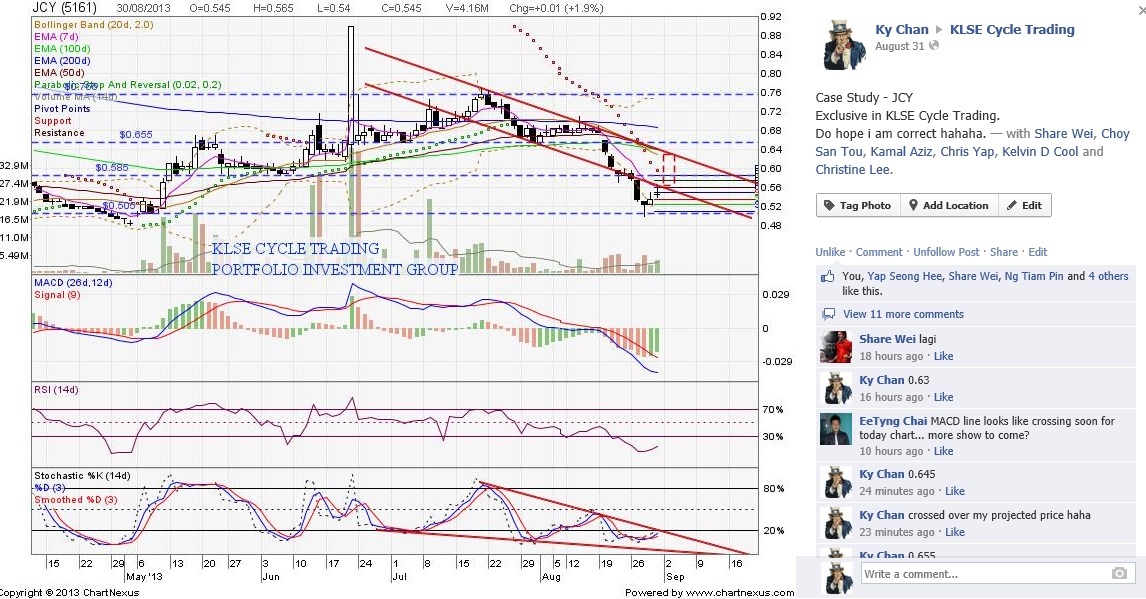Open tagged person Kelvin D Cool
This screenshot has height=599, width=1146.
click(x=1040, y=152)
